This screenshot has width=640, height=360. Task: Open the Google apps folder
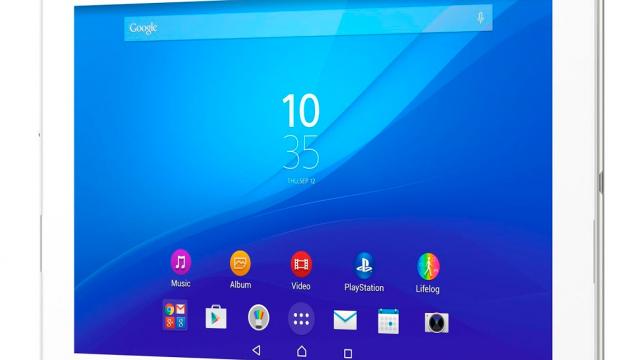(175, 315)
